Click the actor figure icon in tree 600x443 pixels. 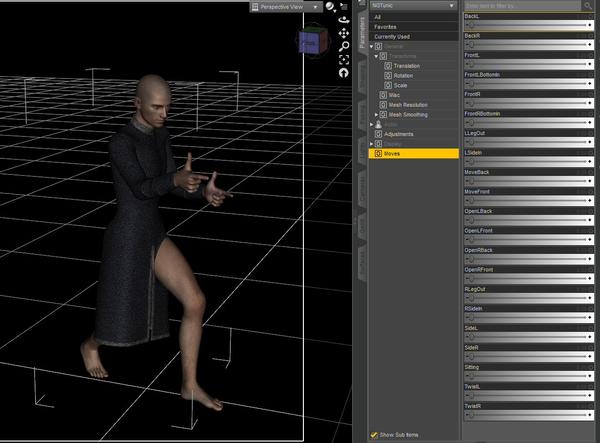(378, 124)
